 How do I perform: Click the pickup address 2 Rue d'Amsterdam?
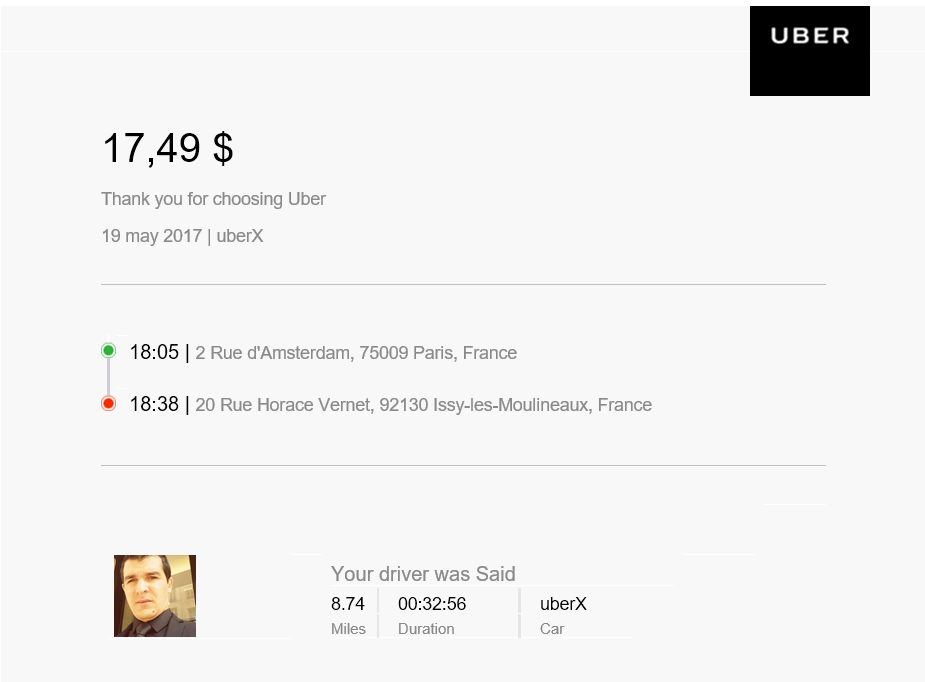(356, 353)
